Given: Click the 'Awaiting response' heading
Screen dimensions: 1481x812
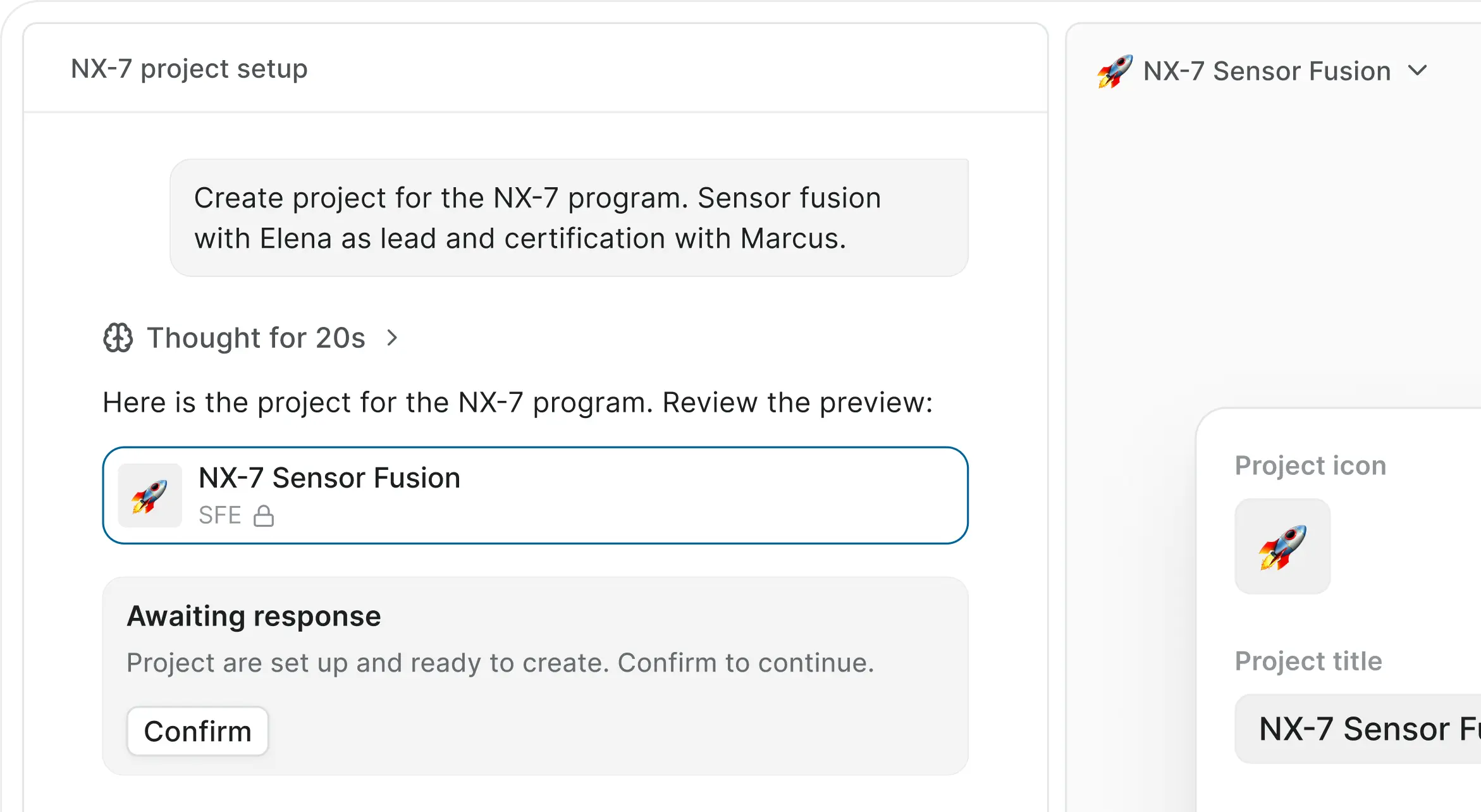Looking at the screenshot, I should [x=254, y=616].
